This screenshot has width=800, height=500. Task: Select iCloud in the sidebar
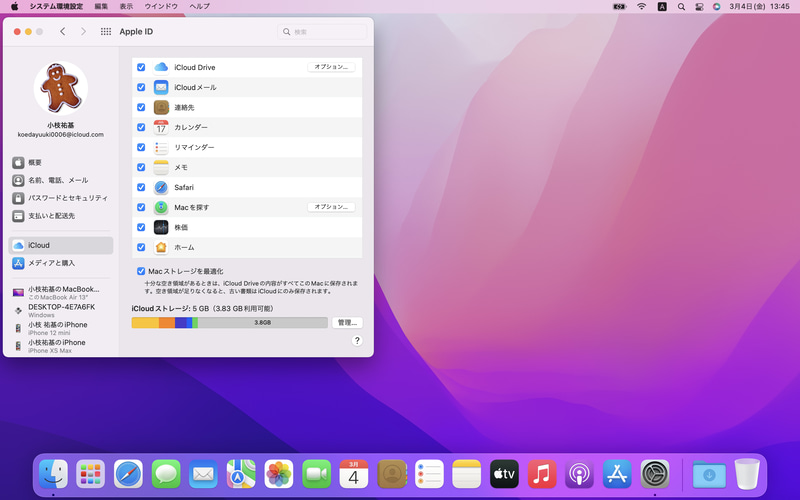pos(61,245)
